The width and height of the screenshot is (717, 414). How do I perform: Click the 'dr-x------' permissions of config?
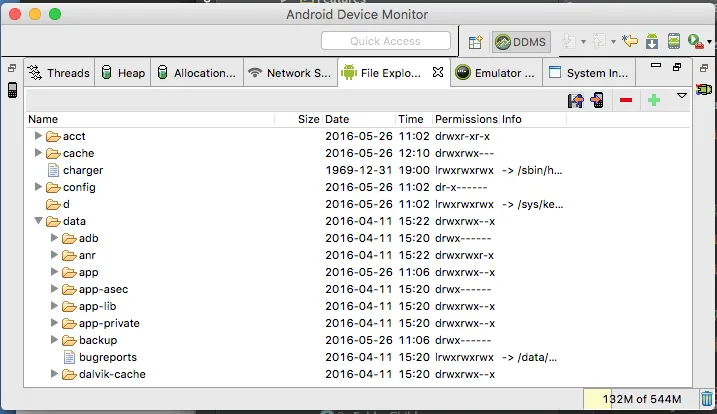pyautogui.click(x=461, y=187)
